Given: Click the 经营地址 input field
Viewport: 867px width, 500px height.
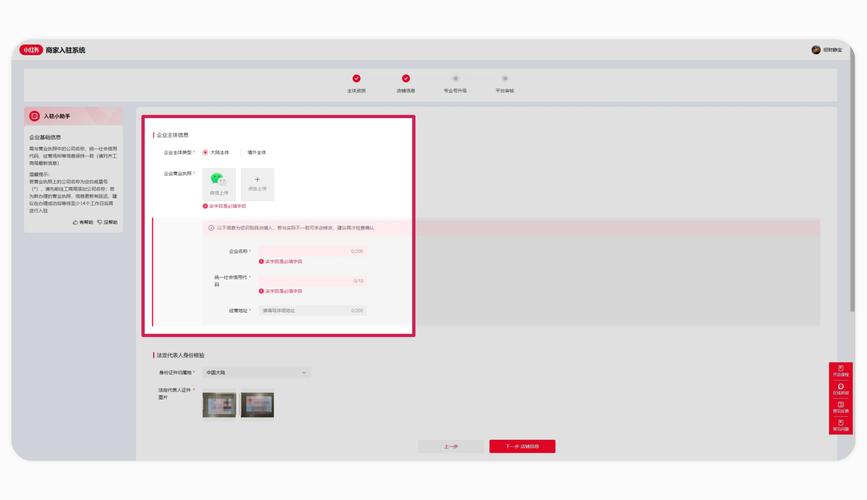Looking at the screenshot, I should [x=311, y=310].
